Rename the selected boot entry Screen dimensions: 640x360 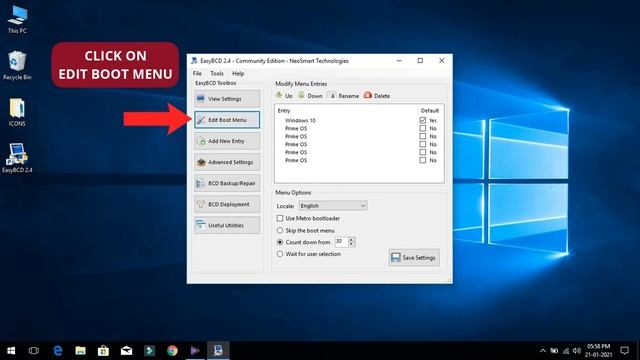[344, 96]
